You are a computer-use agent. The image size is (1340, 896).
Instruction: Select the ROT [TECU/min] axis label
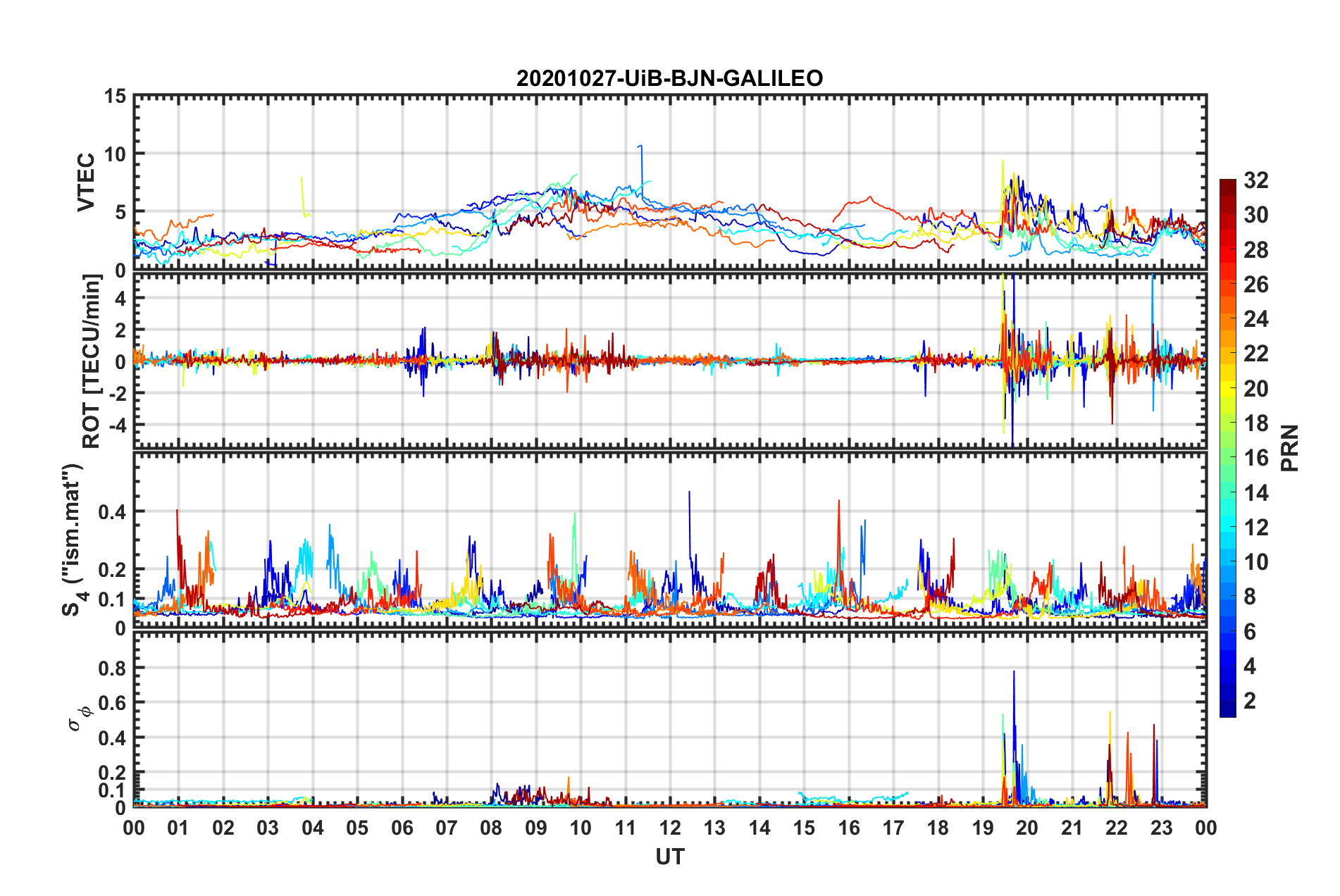point(92,361)
